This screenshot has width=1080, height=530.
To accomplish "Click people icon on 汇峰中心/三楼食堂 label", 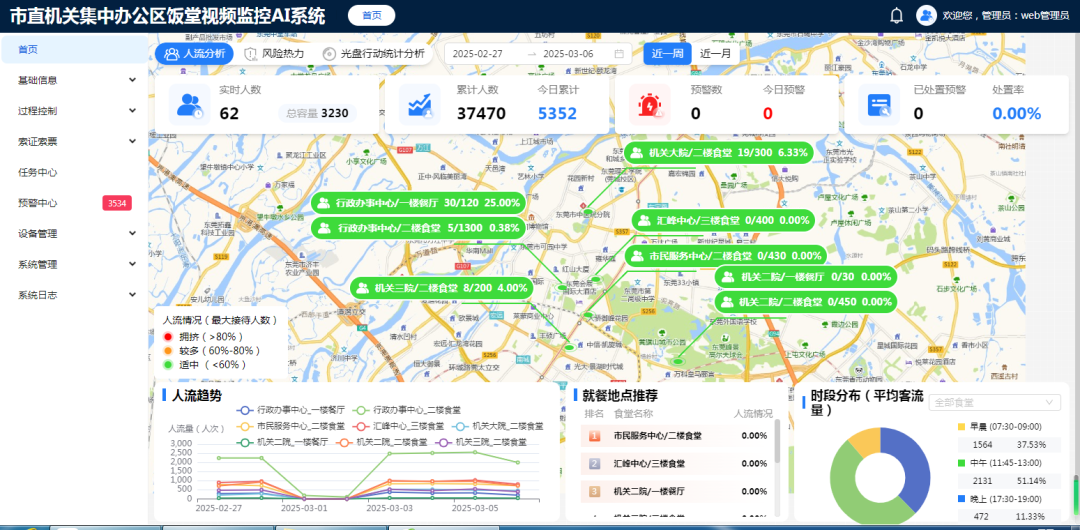I will click(x=644, y=221).
